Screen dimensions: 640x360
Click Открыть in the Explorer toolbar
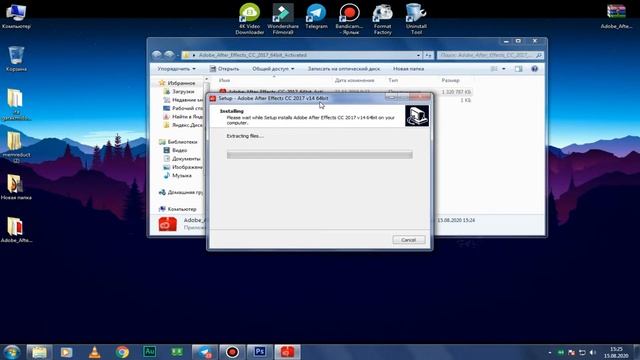pyautogui.click(x=224, y=69)
